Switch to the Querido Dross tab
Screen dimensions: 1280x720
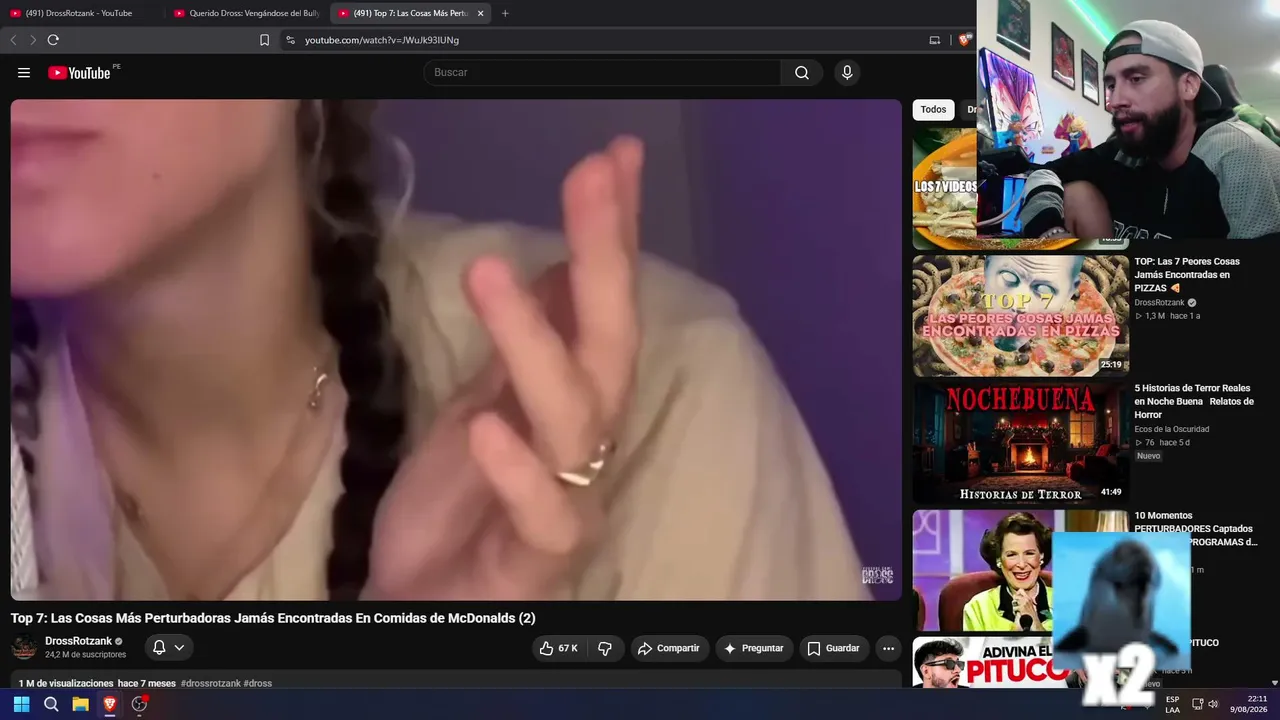(x=247, y=13)
